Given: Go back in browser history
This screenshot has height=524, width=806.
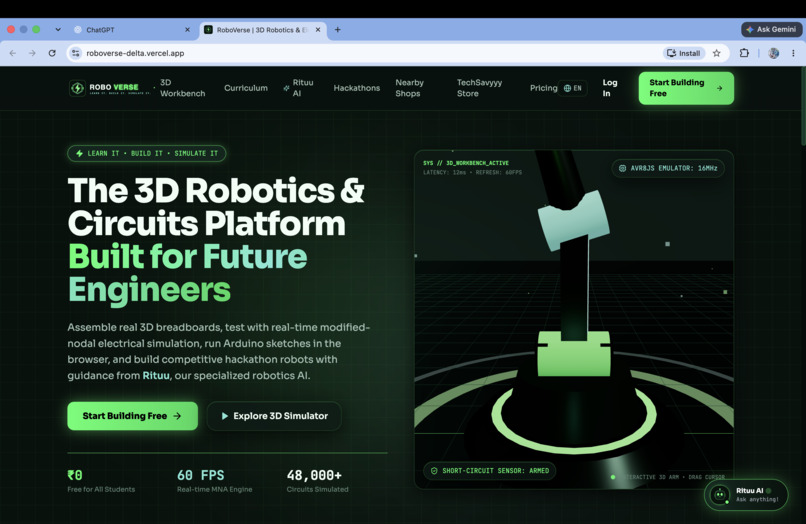Looking at the screenshot, I should (13, 53).
